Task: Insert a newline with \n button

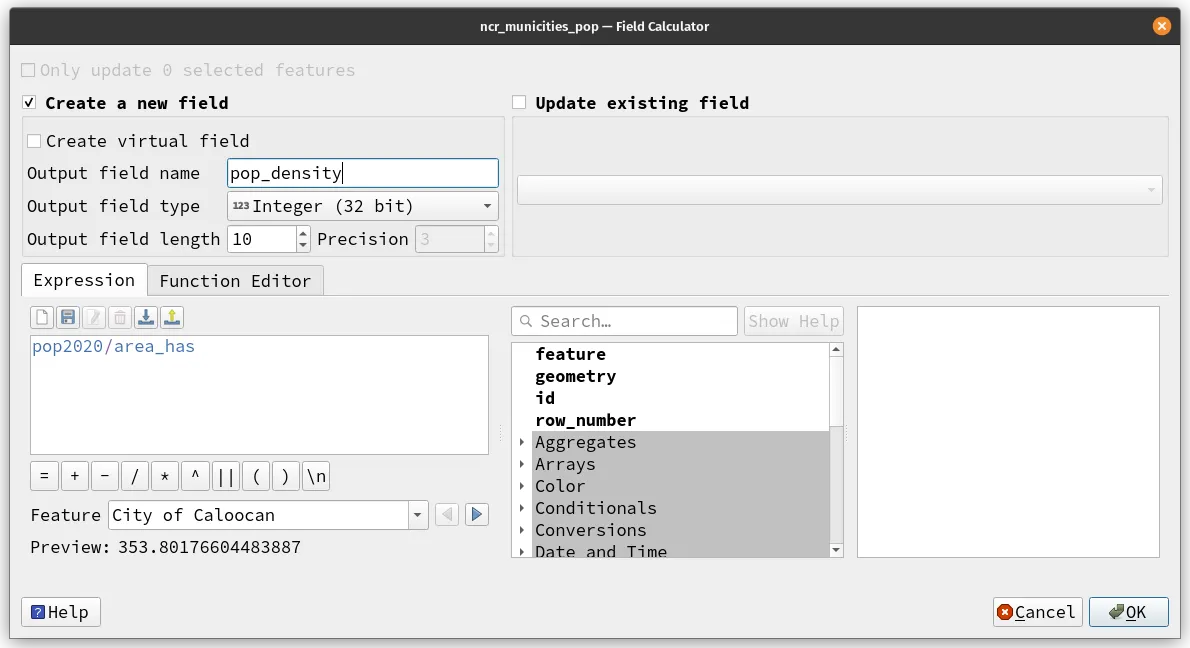Action: (x=315, y=476)
